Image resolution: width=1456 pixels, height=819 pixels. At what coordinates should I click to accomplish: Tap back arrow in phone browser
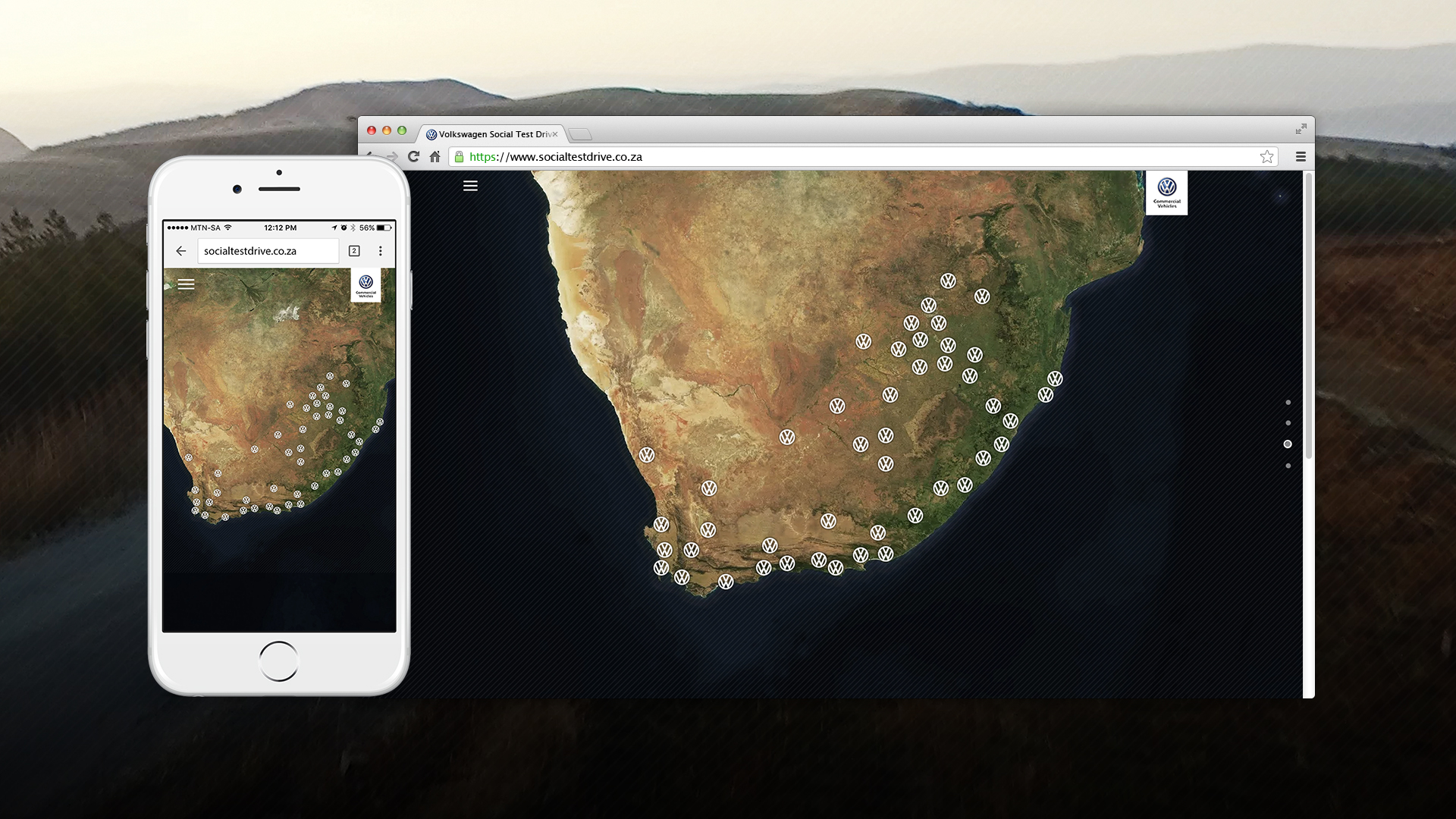point(180,251)
